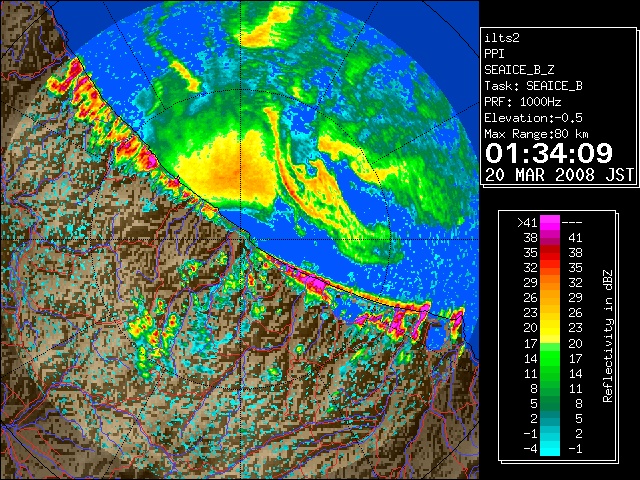The width and height of the screenshot is (640, 480).
Task: Click the legend's '---' top right entry
Action: [572, 223]
